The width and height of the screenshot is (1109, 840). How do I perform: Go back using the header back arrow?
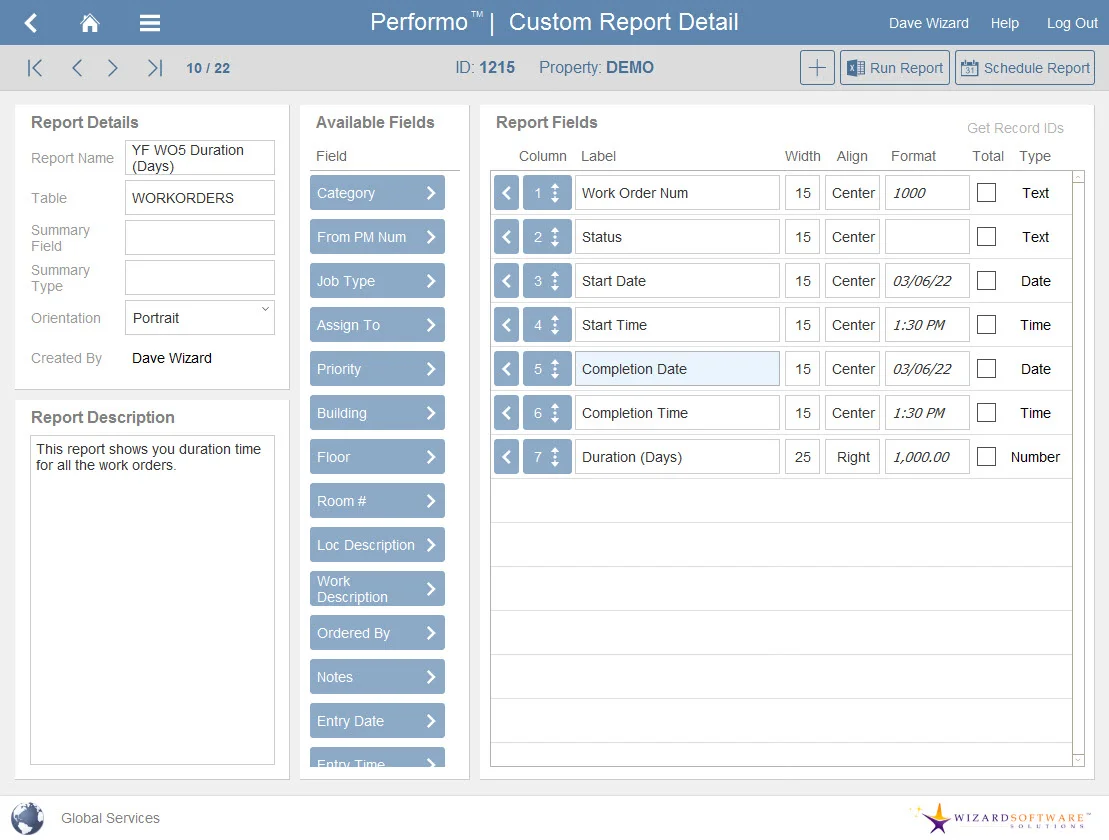(30, 23)
